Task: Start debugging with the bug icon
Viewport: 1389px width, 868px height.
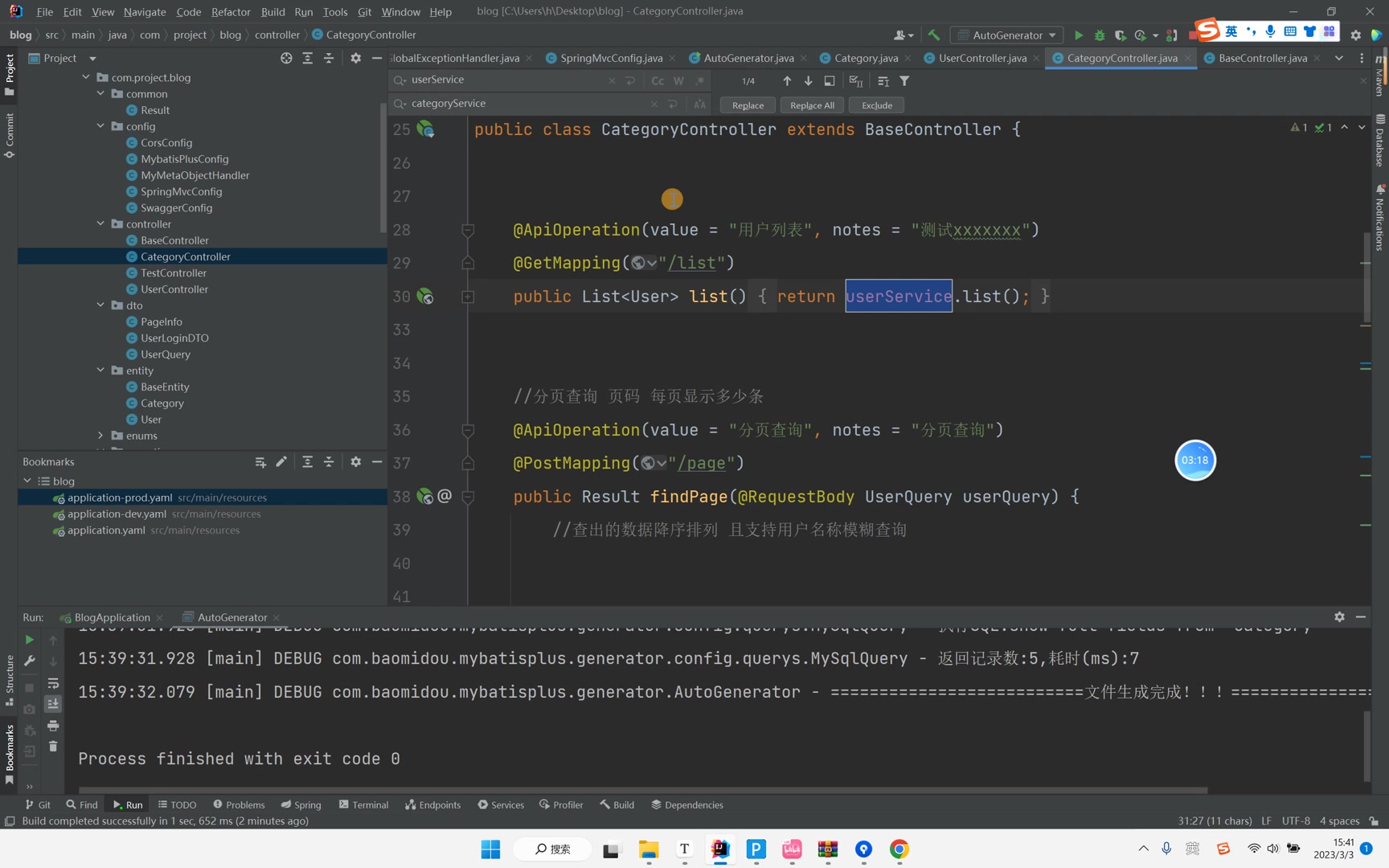Action: [x=1100, y=35]
